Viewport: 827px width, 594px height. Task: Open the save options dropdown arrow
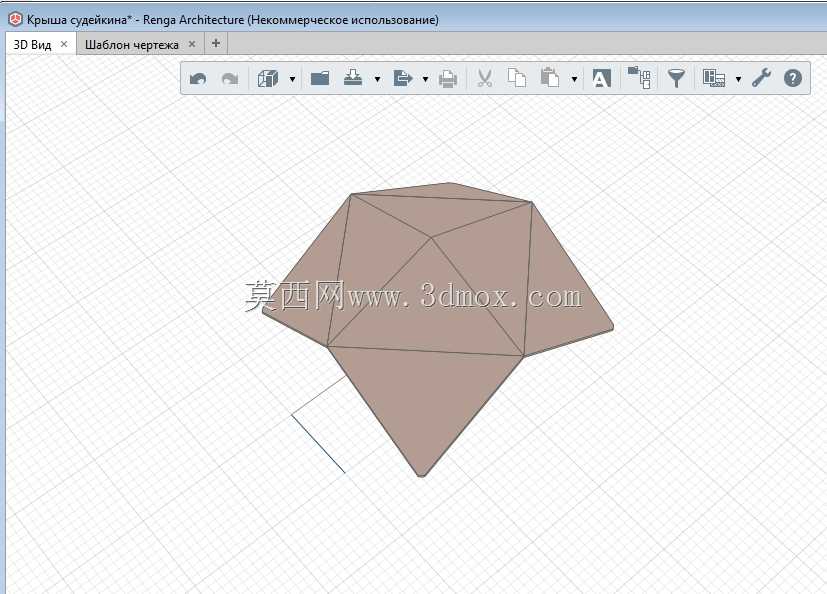click(x=377, y=79)
